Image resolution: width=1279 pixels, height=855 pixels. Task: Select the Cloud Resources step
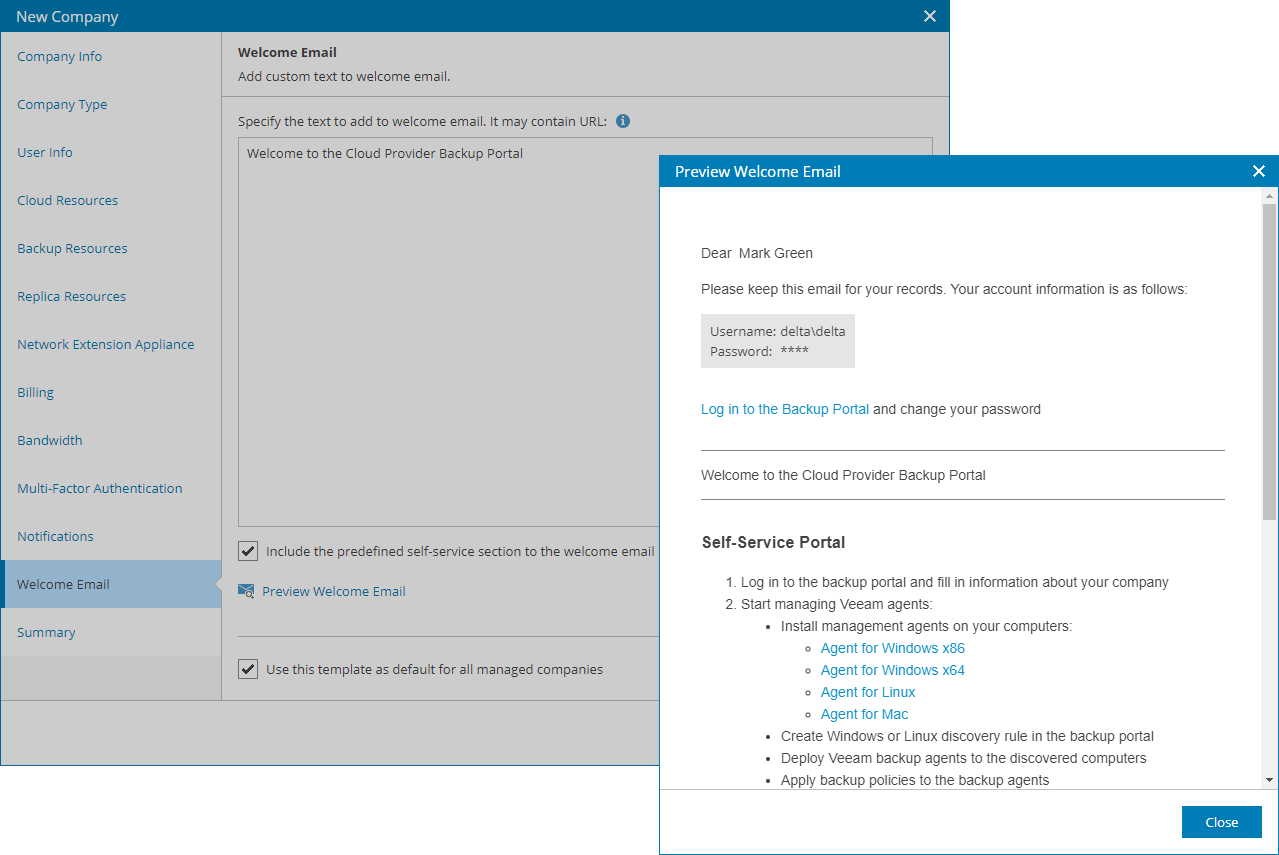[x=111, y=200]
